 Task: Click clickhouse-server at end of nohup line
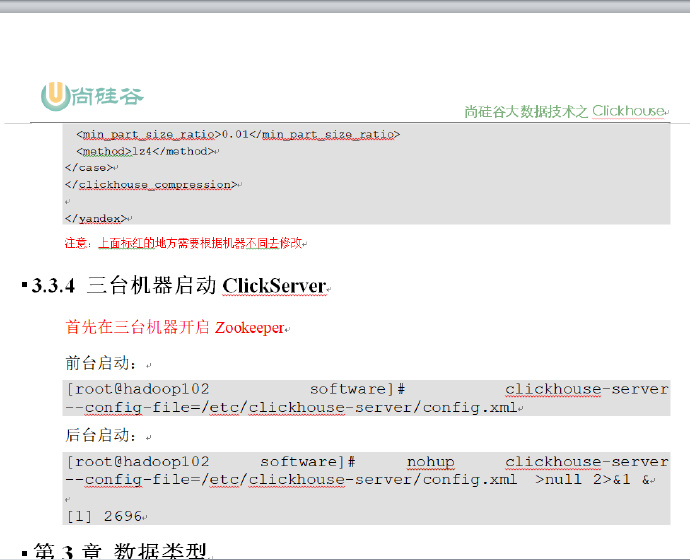pos(587,462)
